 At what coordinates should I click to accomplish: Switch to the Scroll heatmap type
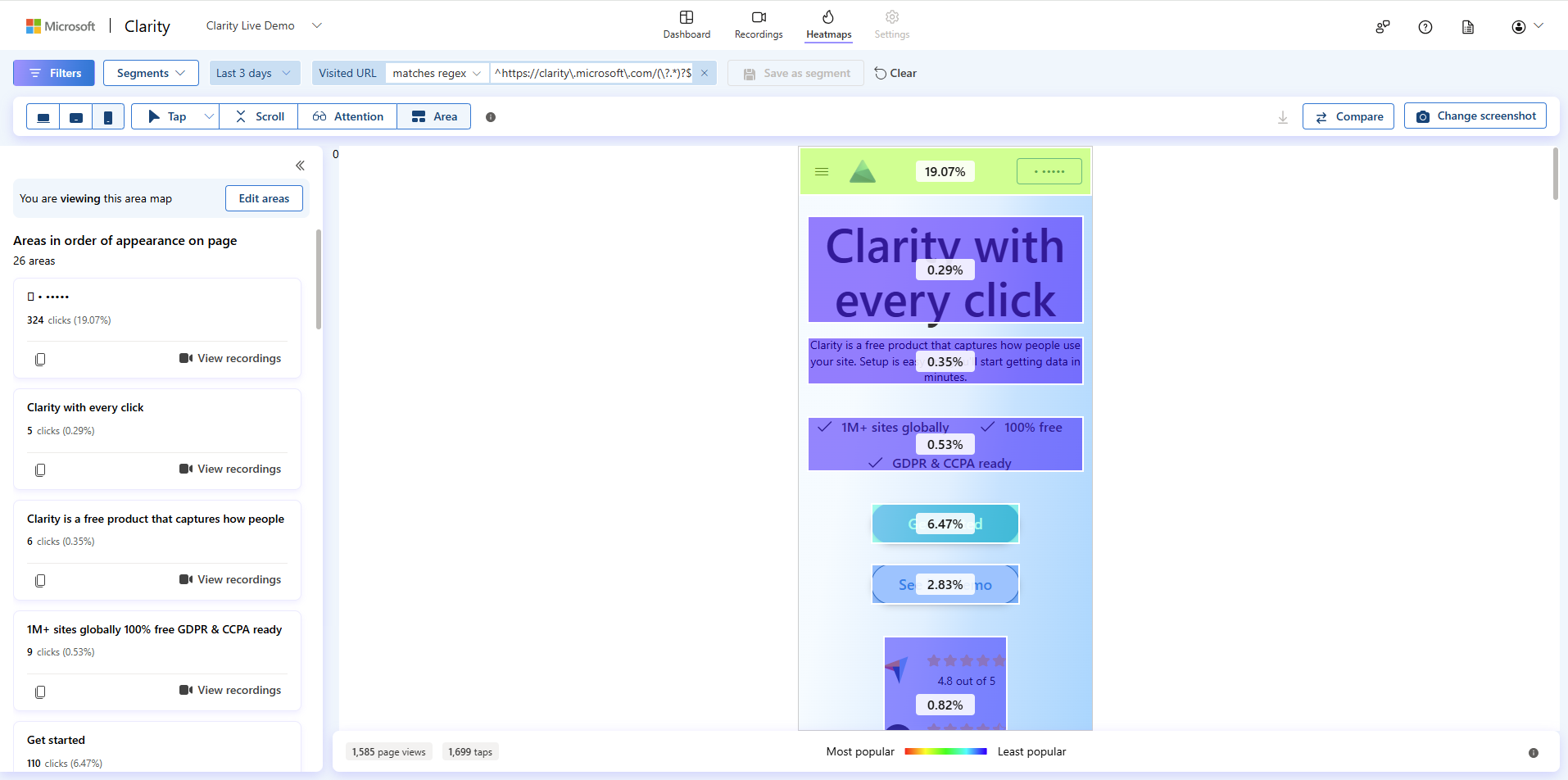259,117
